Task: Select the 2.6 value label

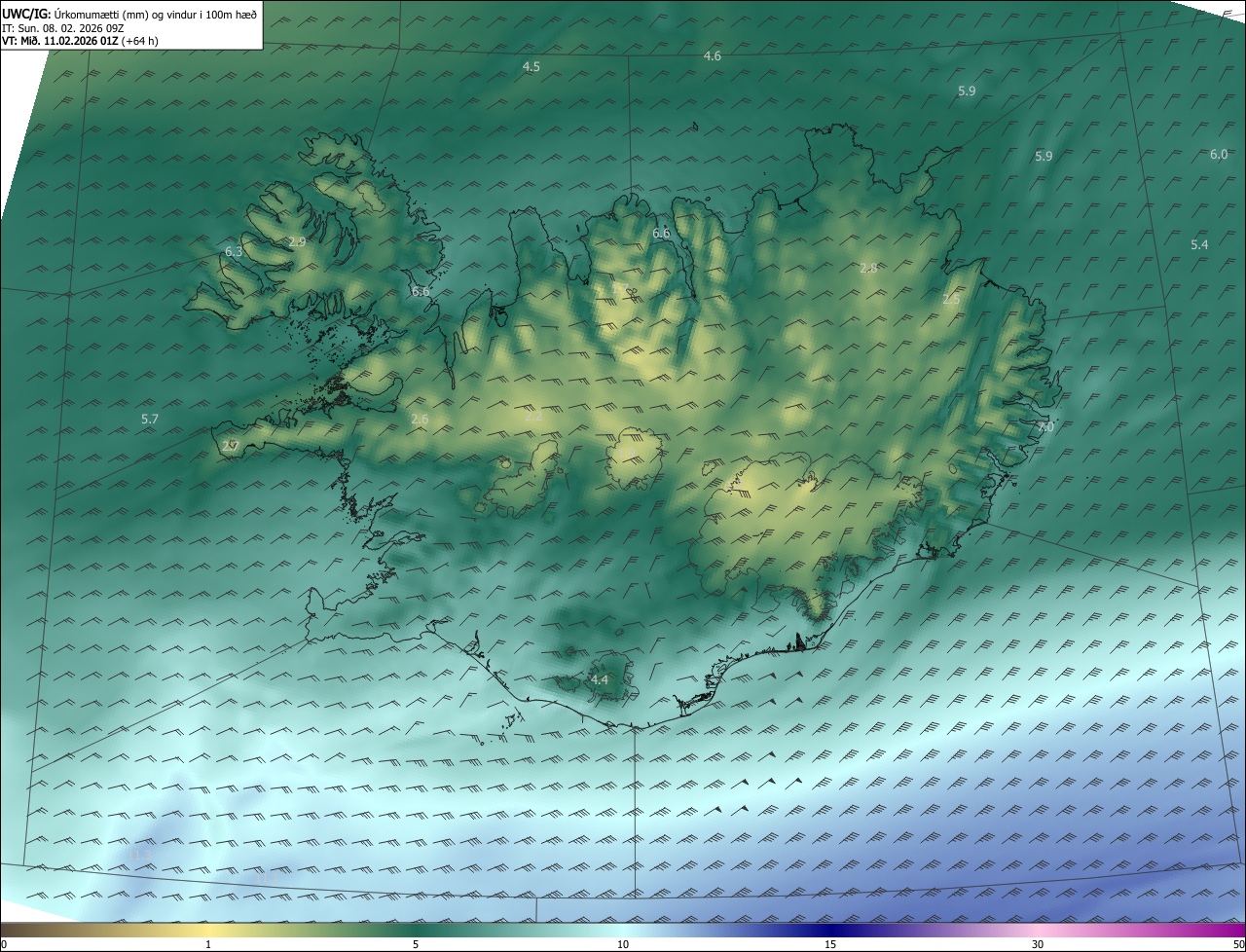Action: click(420, 420)
